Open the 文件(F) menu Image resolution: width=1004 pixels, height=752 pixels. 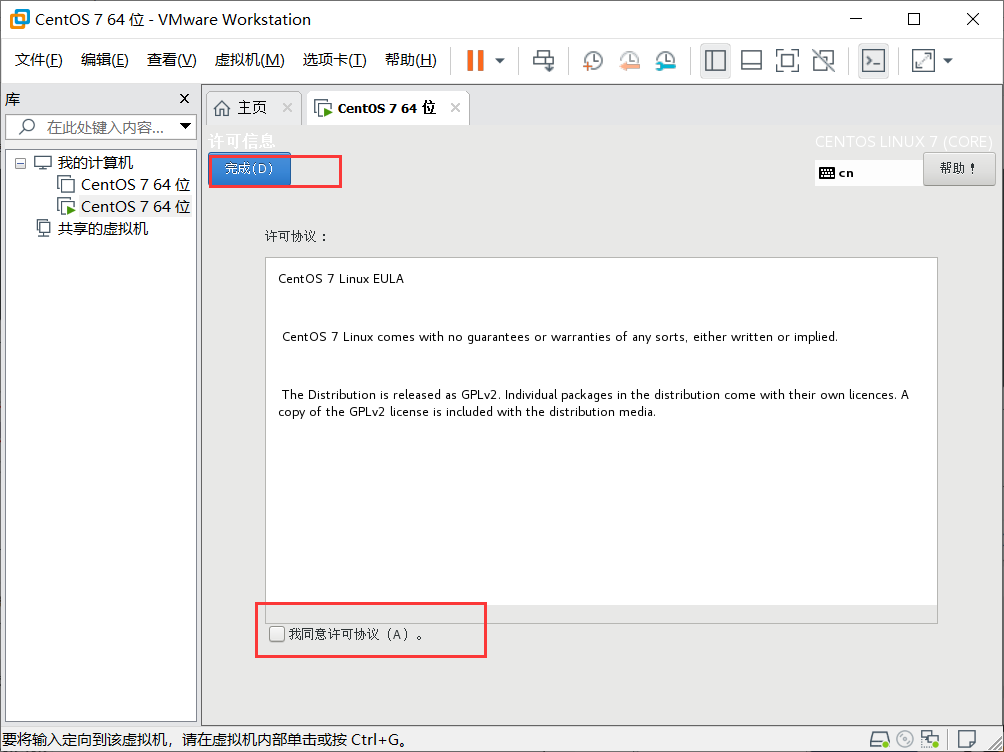(x=38, y=60)
